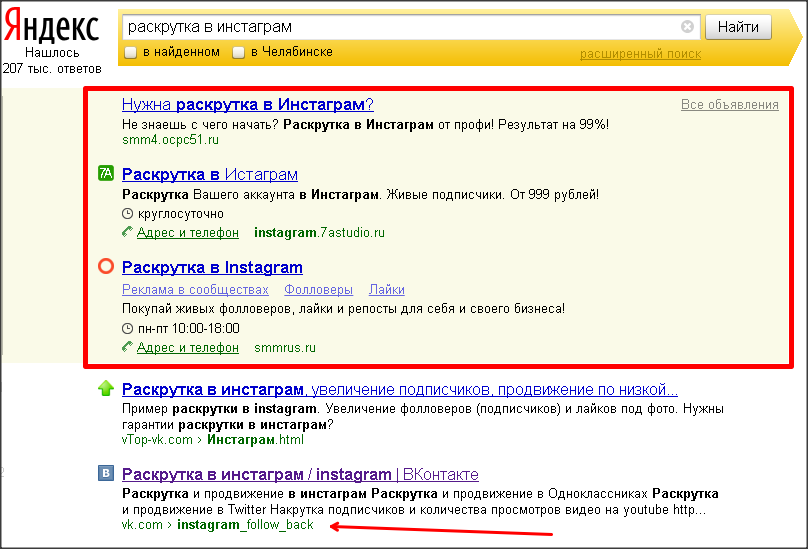The height and width of the screenshot is (549, 808).
Task: Click inside the search query field
Action: pyautogui.click(x=400, y=27)
